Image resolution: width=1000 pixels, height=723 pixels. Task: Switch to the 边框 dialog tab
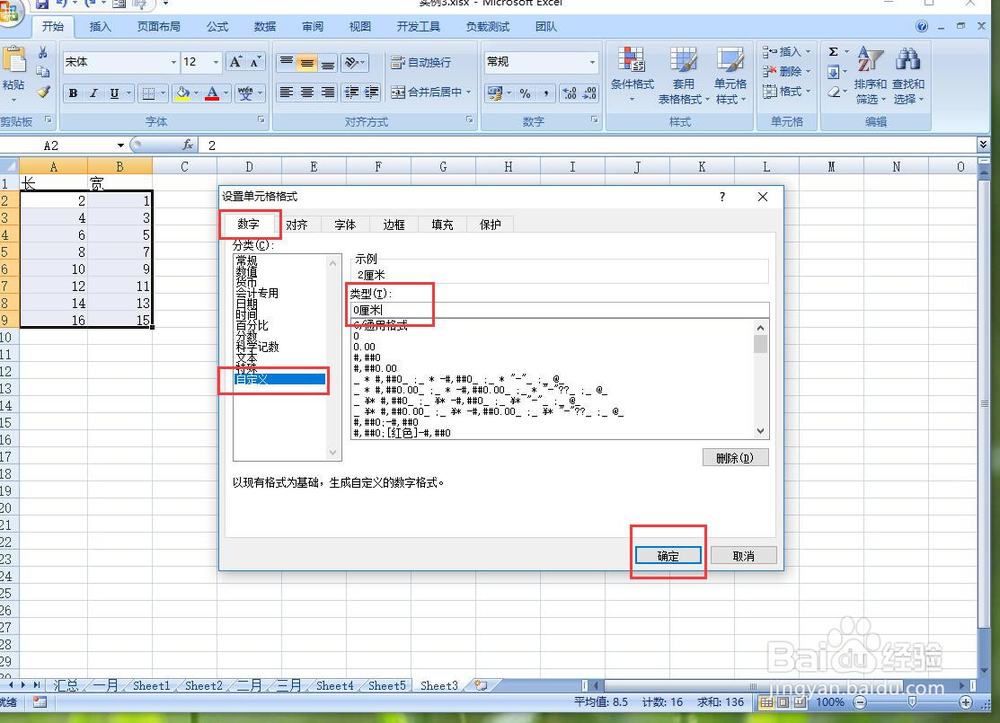point(394,224)
